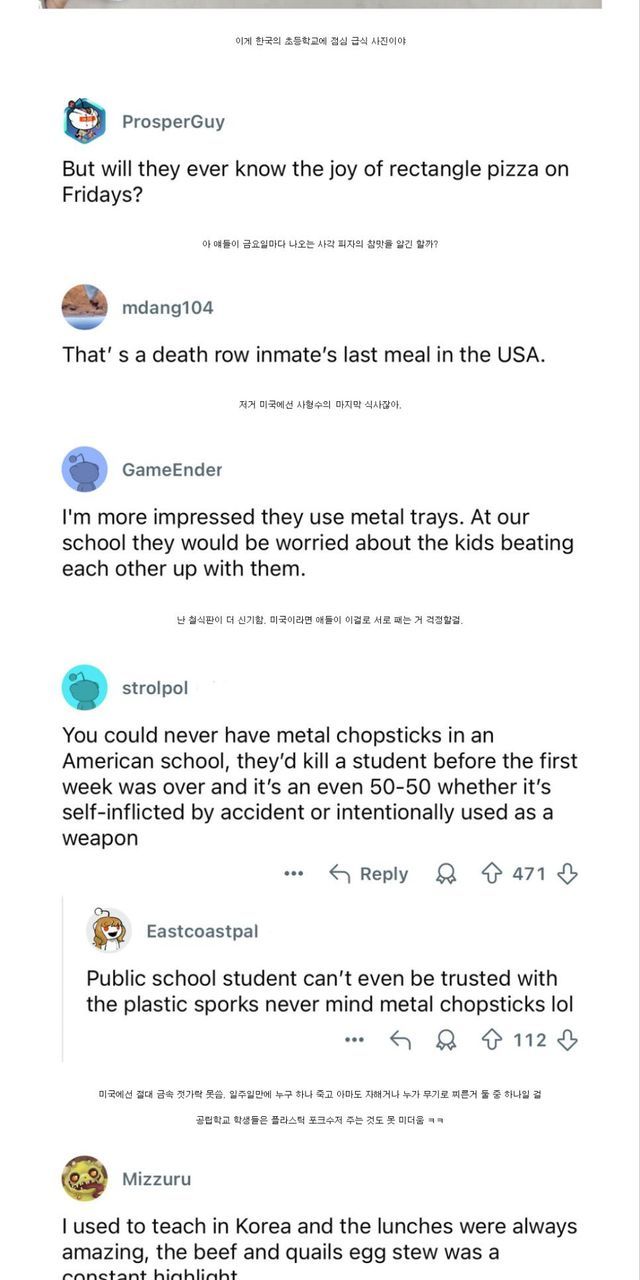
Task: Reply to strolpol's comment
Action: [369, 874]
